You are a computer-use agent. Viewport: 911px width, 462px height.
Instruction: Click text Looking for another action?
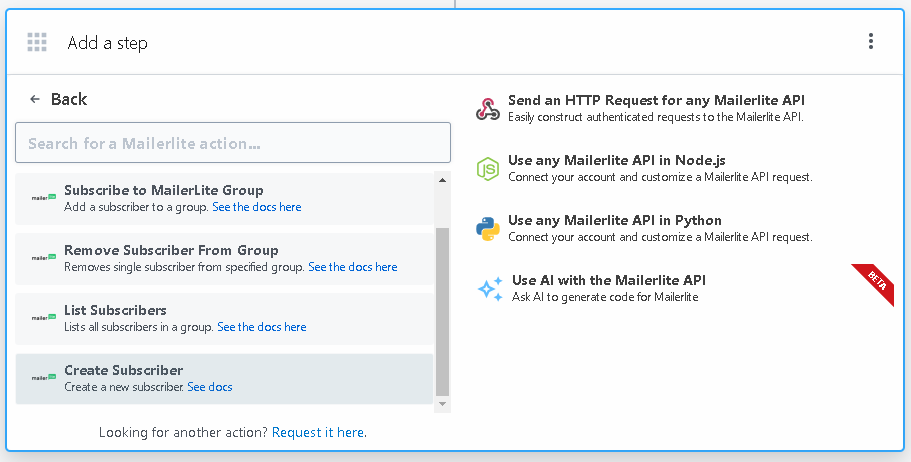point(183,432)
